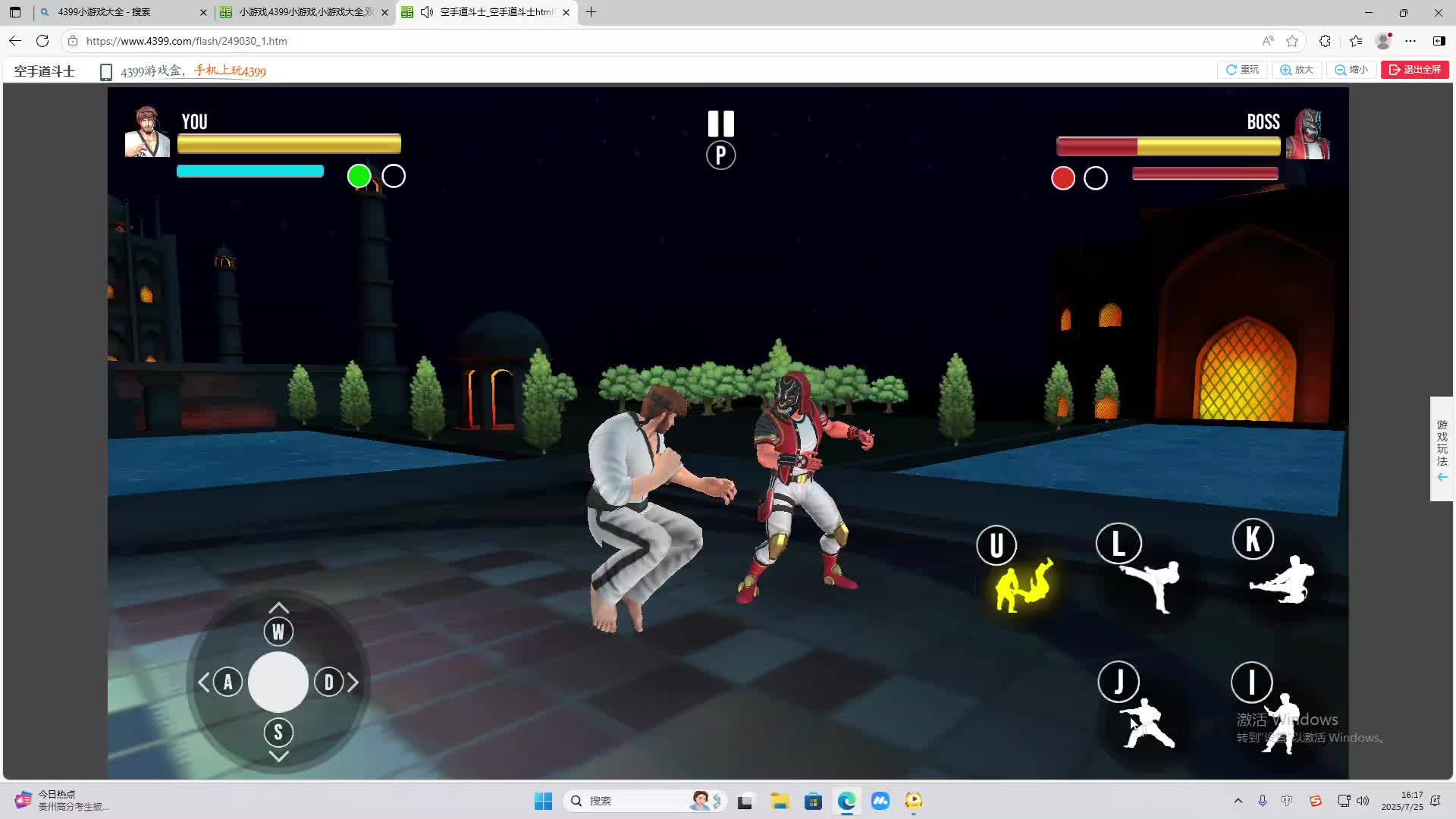Open Microsoft Store from the taskbar
Viewport: 1456px width, 819px height.
(x=813, y=801)
